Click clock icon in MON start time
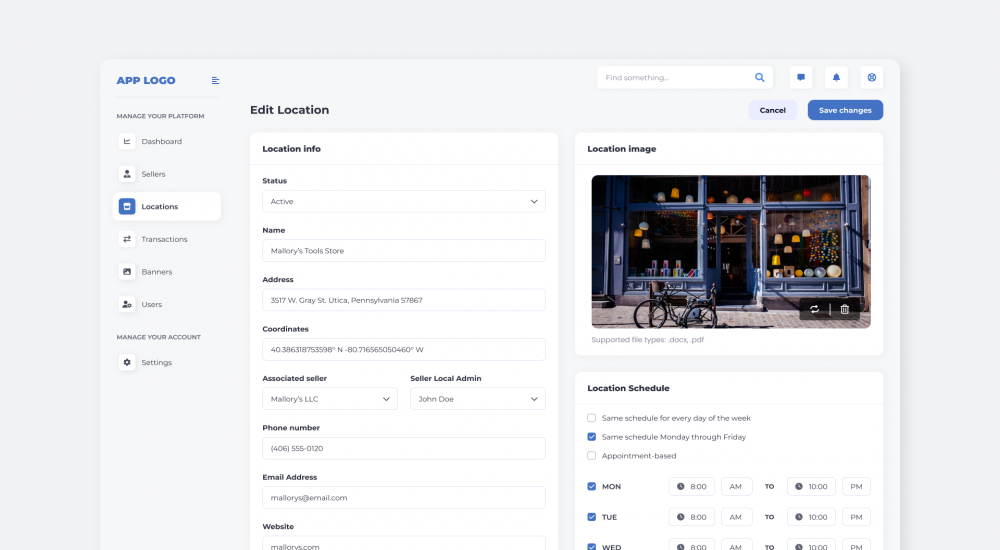The image size is (1000, 550). click(680, 487)
